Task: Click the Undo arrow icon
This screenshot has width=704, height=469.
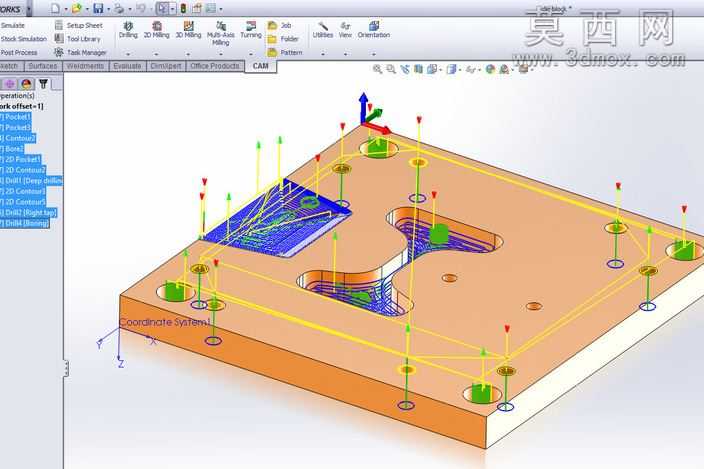Action: (x=141, y=8)
